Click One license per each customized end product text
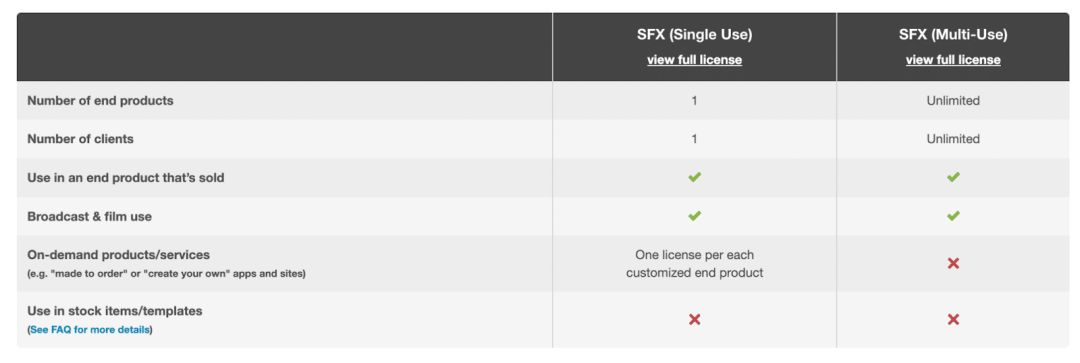 (x=694, y=264)
